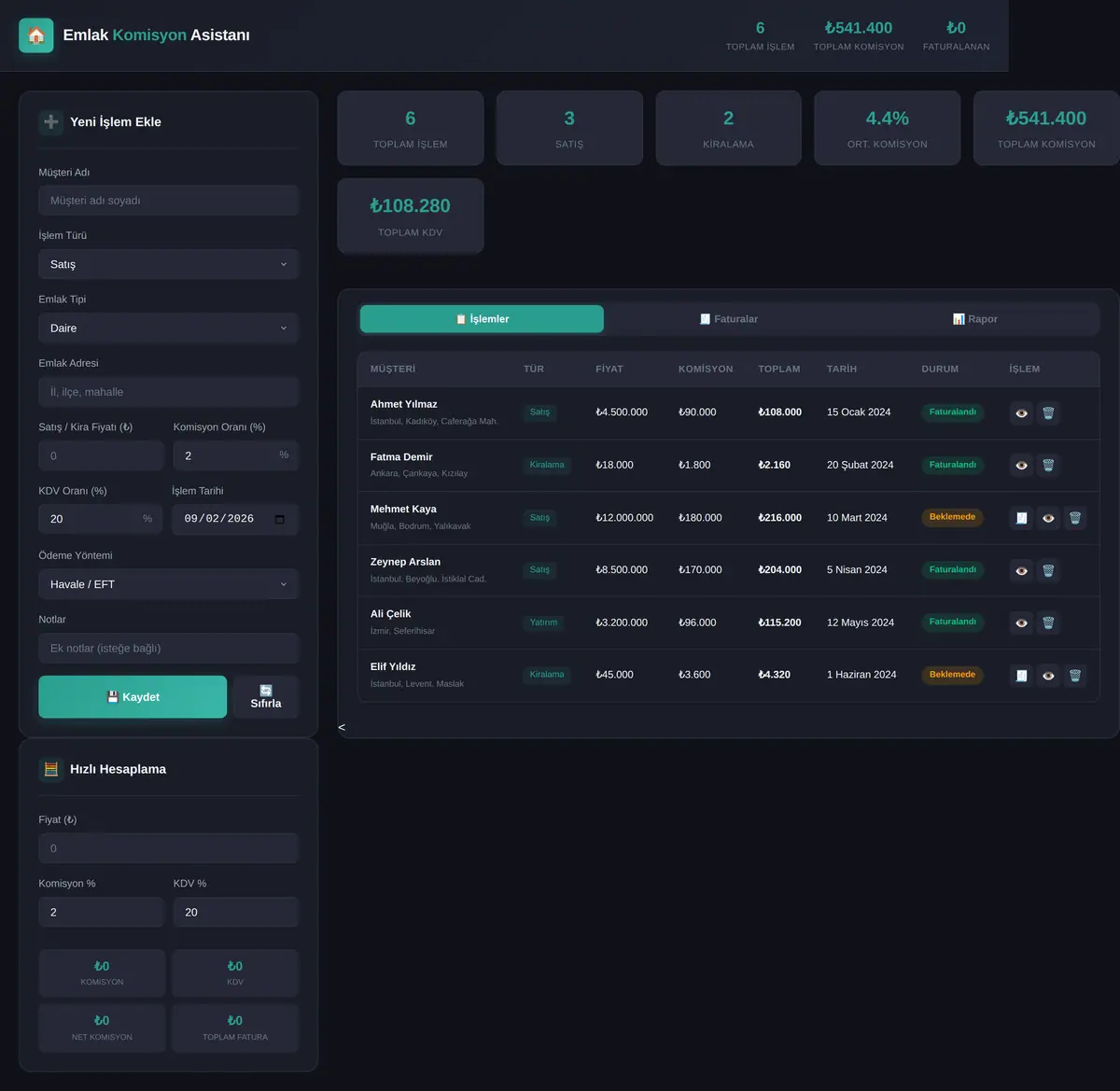Create an invoice for Elif Yıldız
The width and height of the screenshot is (1120, 1091).
point(1022,675)
